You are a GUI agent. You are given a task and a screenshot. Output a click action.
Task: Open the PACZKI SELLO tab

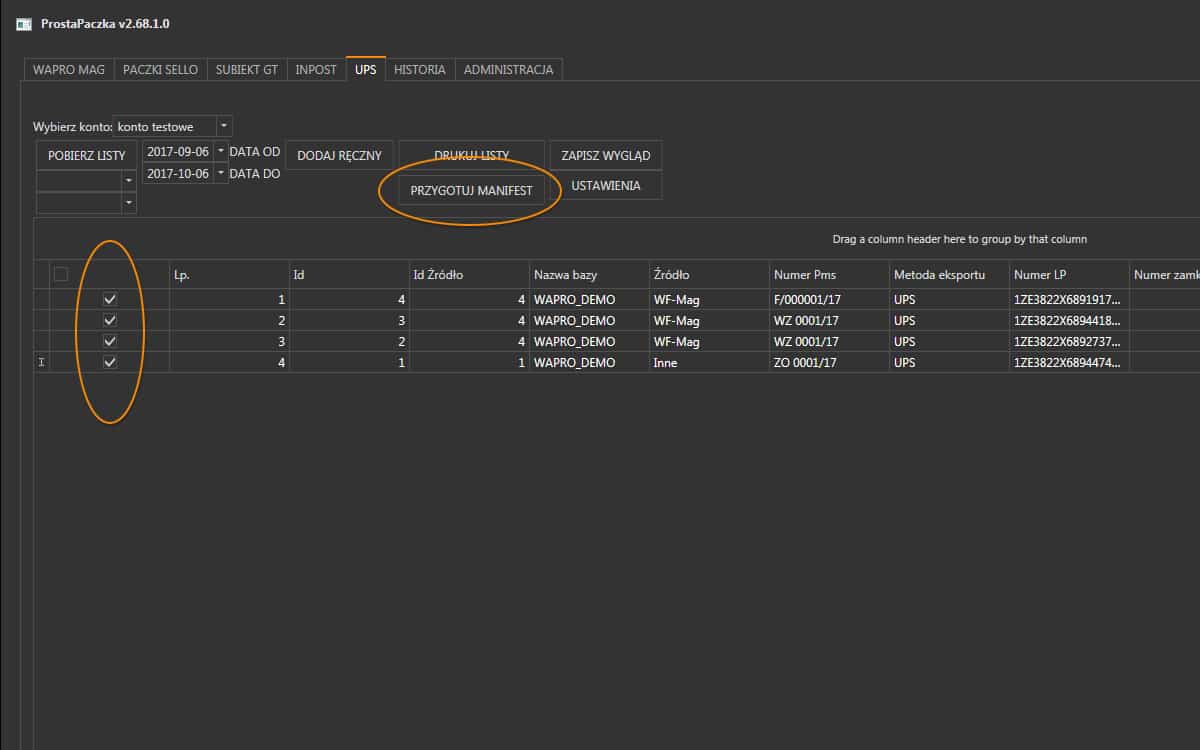pyautogui.click(x=161, y=70)
